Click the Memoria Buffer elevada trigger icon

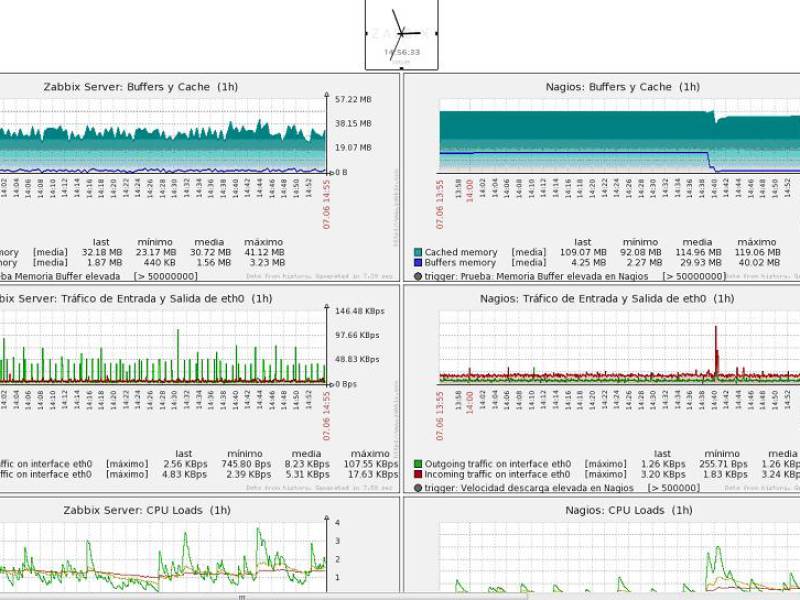pos(418,277)
